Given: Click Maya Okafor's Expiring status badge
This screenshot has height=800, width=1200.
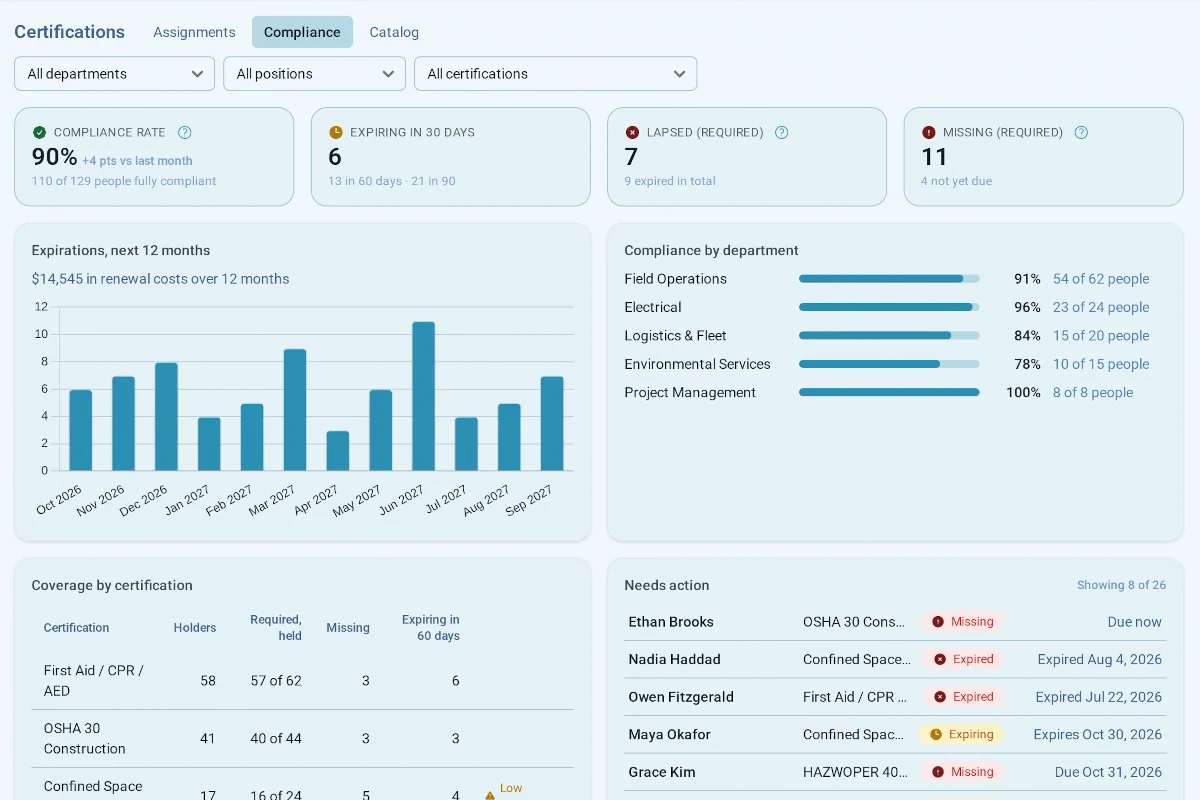Looking at the screenshot, I should (x=962, y=734).
